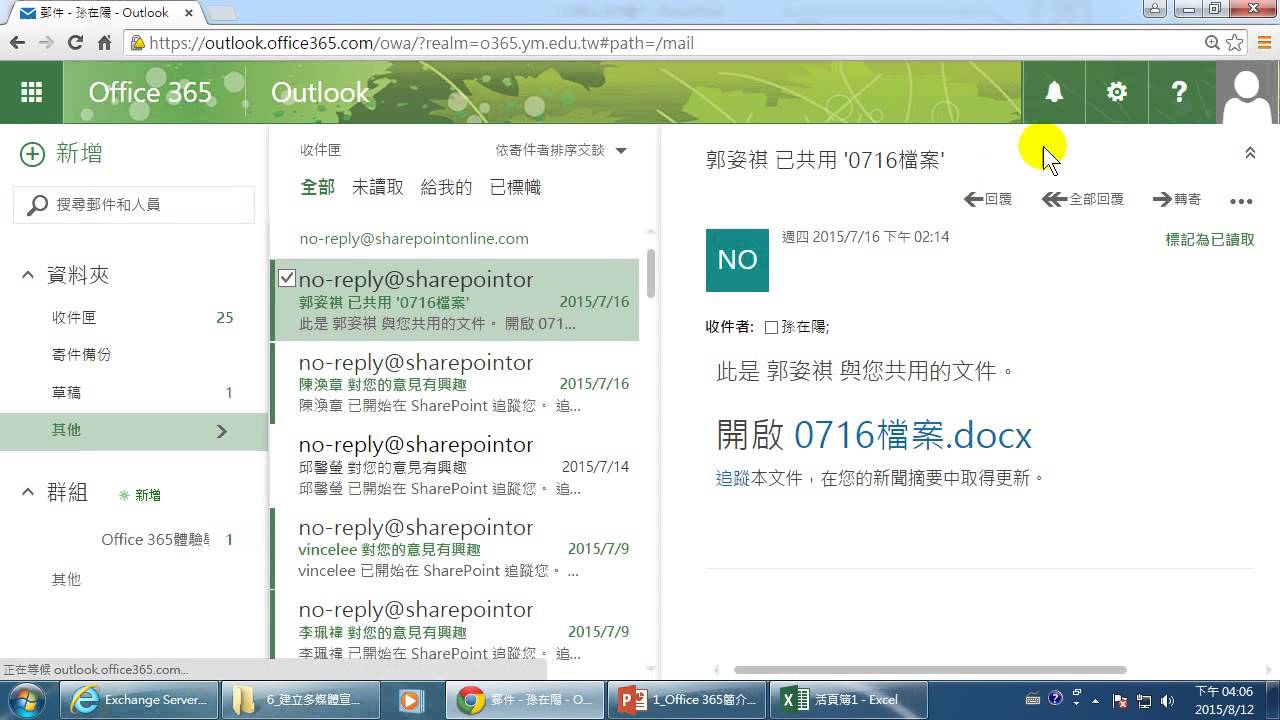The image size is (1280, 720).
Task: Open the settings gear menu
Action: [1116, 92]
